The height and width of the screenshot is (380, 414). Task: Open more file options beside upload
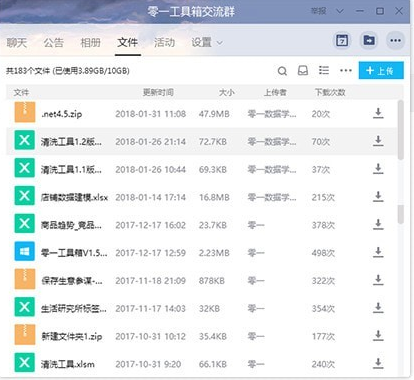(x=346, y=70)
